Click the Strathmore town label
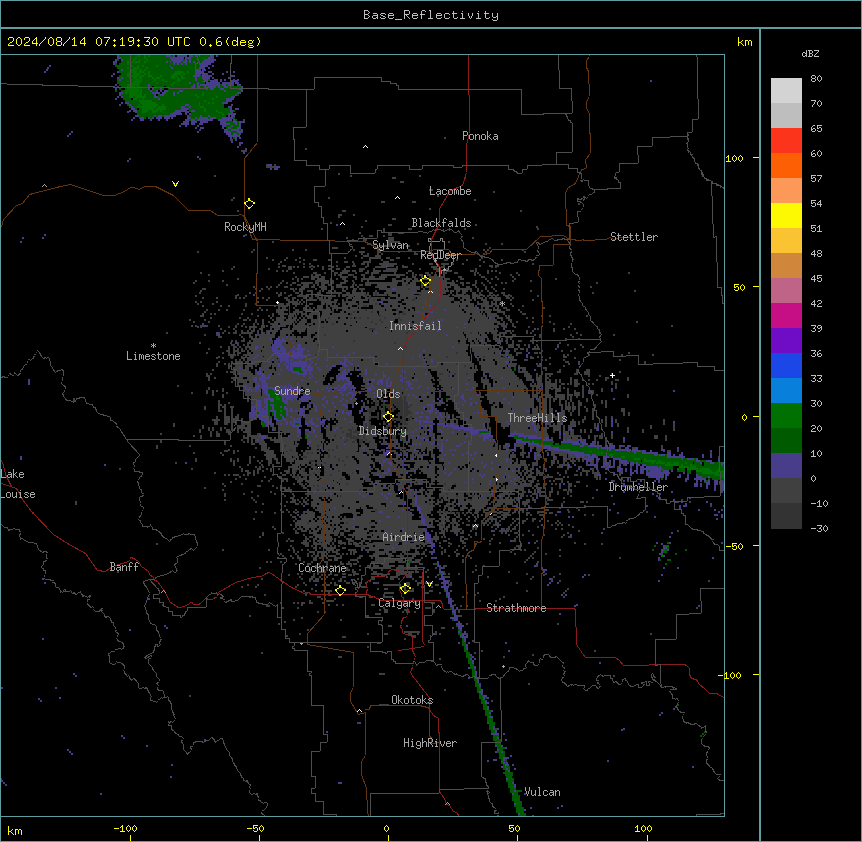 click(x=516, y=608)
